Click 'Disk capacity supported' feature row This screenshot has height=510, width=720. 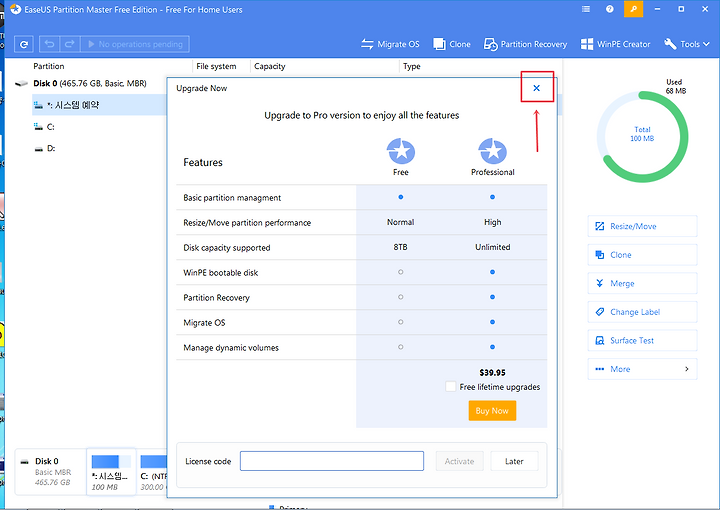pos(361,247)
